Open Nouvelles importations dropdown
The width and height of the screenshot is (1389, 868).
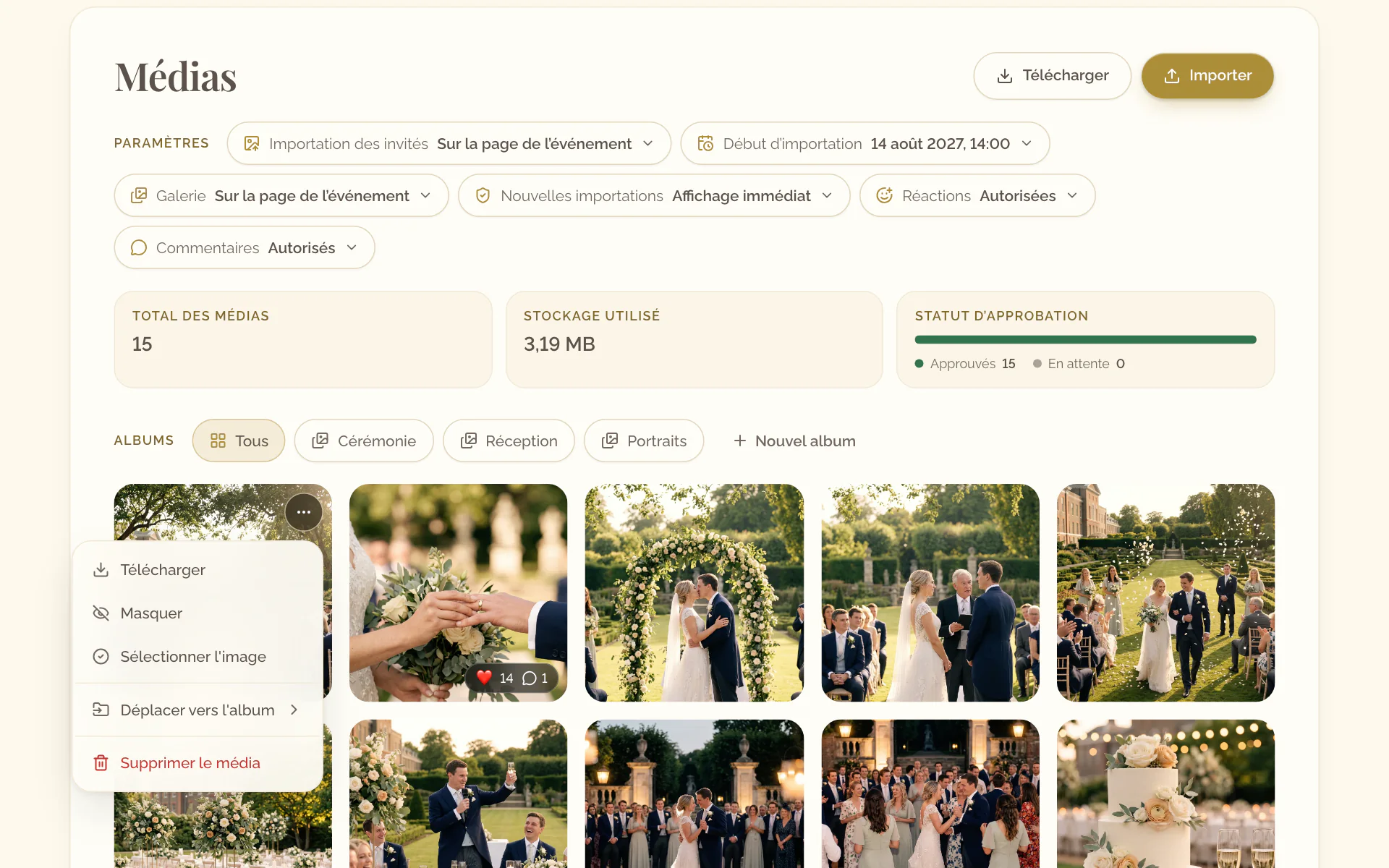tap(654, 195)
